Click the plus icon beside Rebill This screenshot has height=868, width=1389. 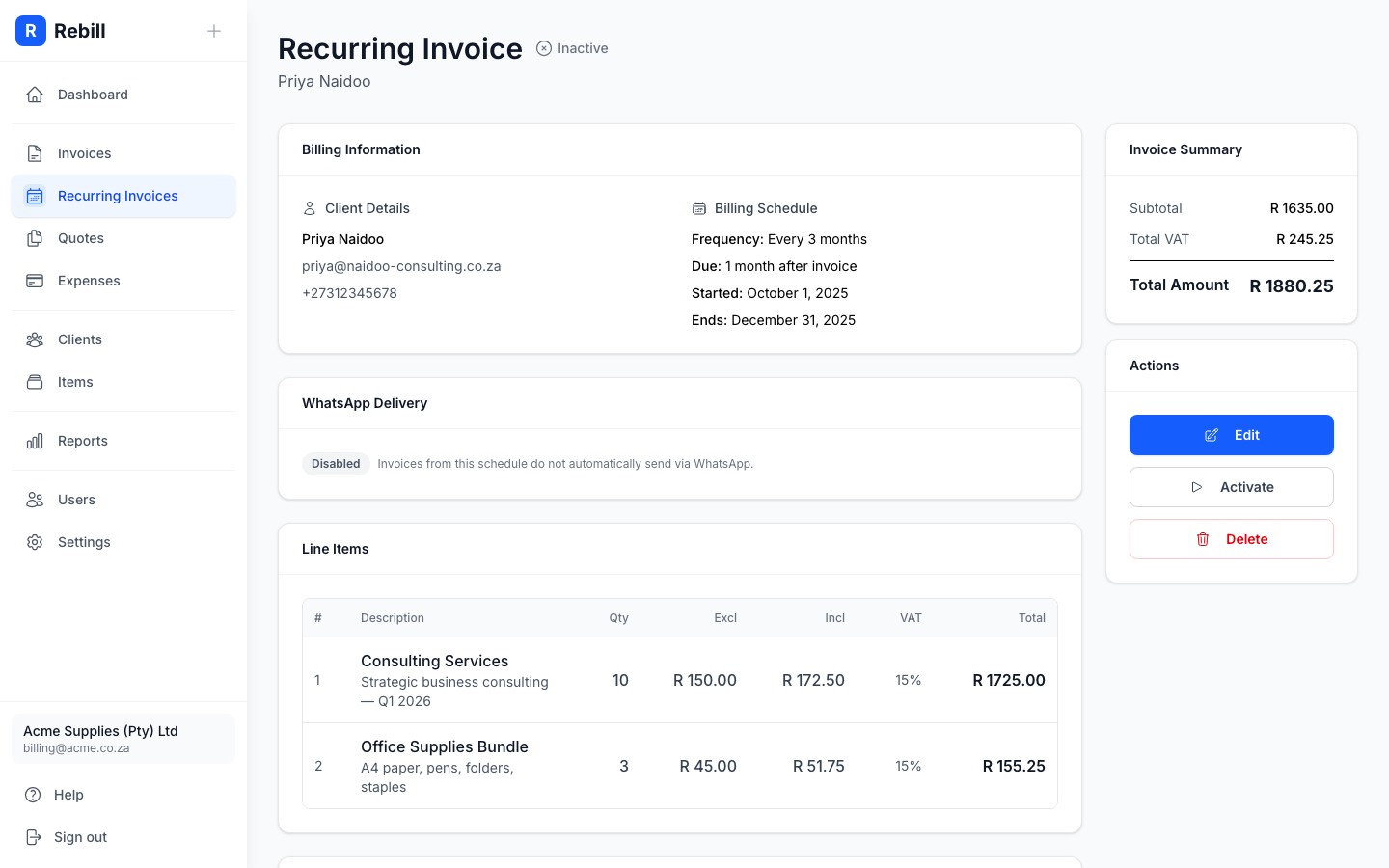[x=214, y=31]
